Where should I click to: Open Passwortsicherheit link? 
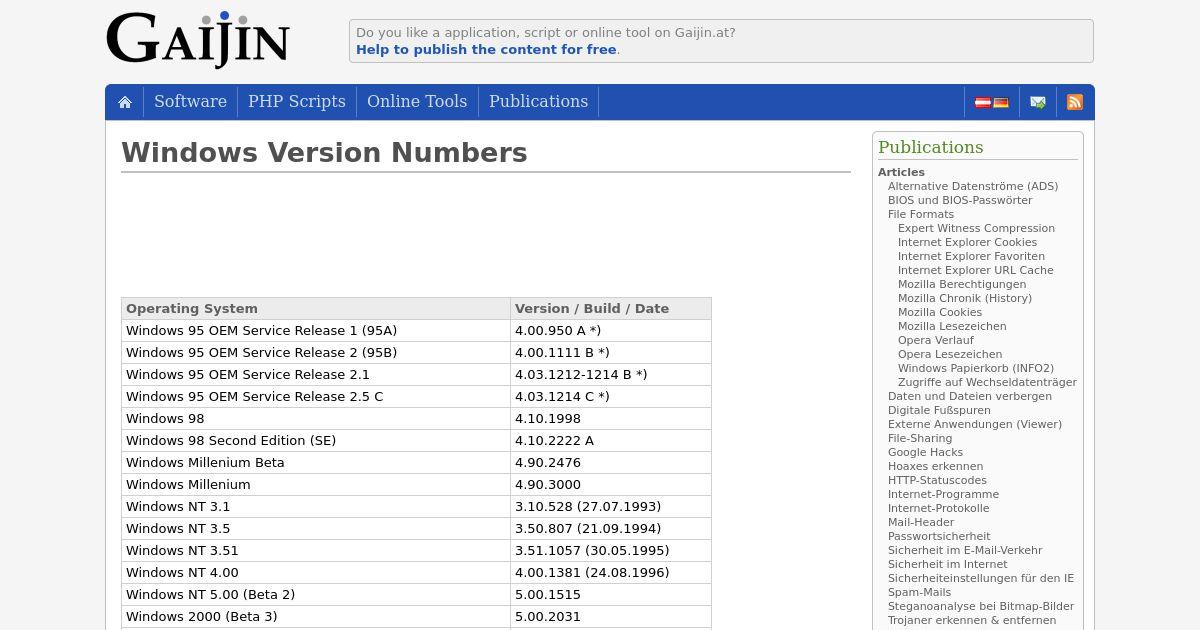[939, 536]
